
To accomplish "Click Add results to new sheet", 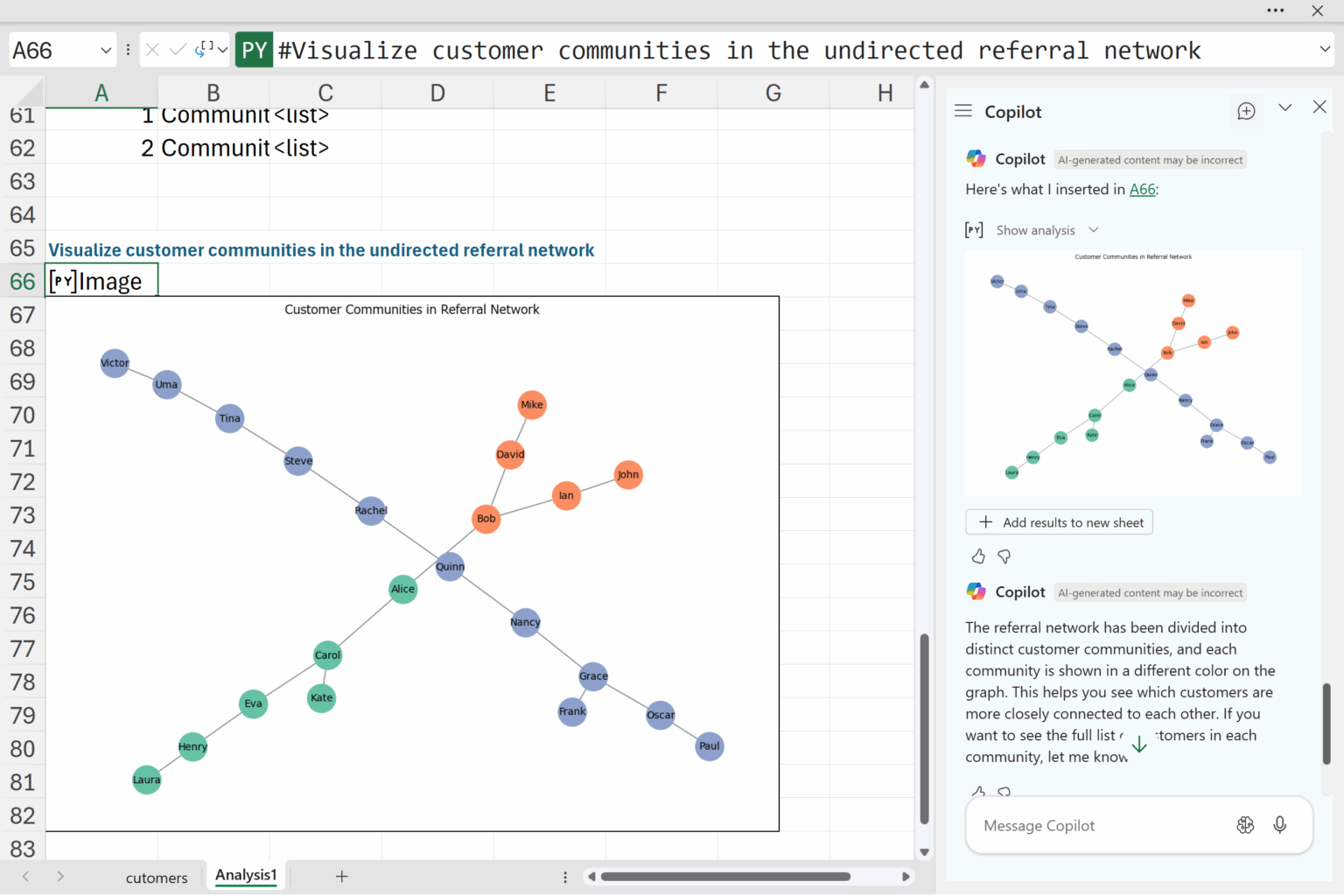I will (x=1060, y=522).
